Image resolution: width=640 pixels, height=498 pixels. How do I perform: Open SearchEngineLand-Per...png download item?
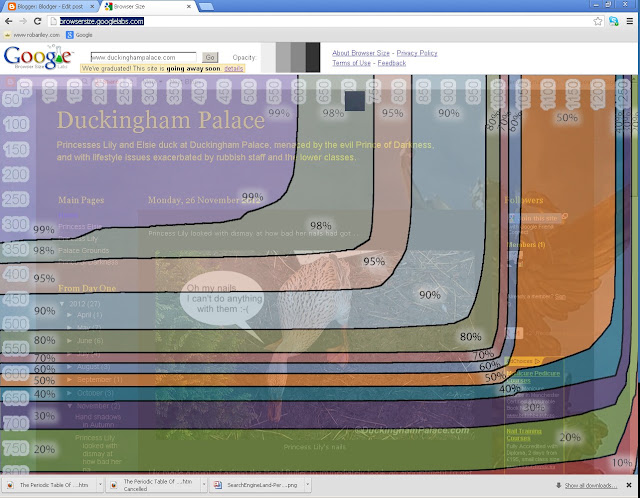pyautogui.click(x=258, y=485)
